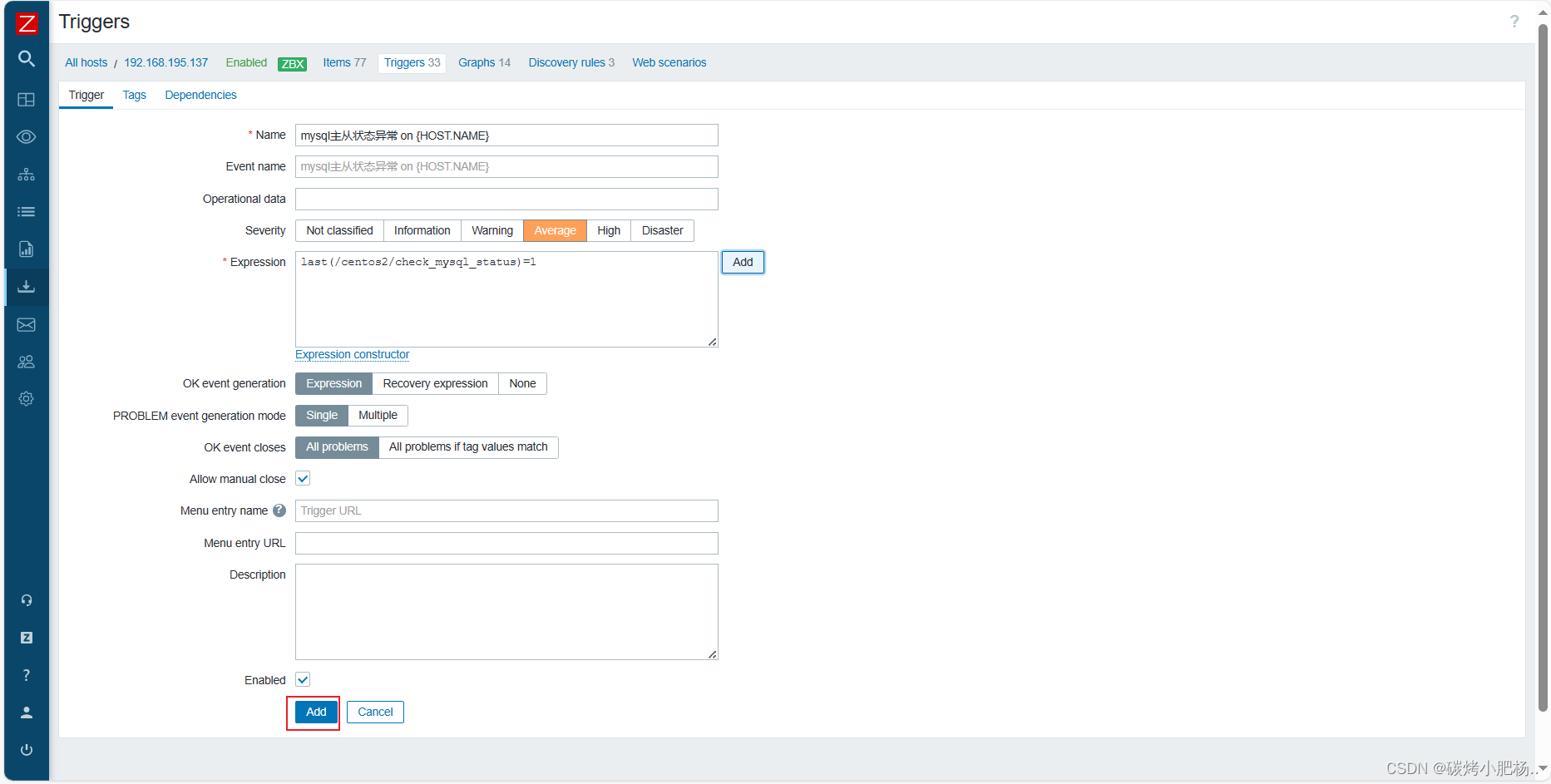Open host 192.168.195.137 link
The height and width of the screenshot is (784, 1551).
pyautogui.click(x=165, y=63)
